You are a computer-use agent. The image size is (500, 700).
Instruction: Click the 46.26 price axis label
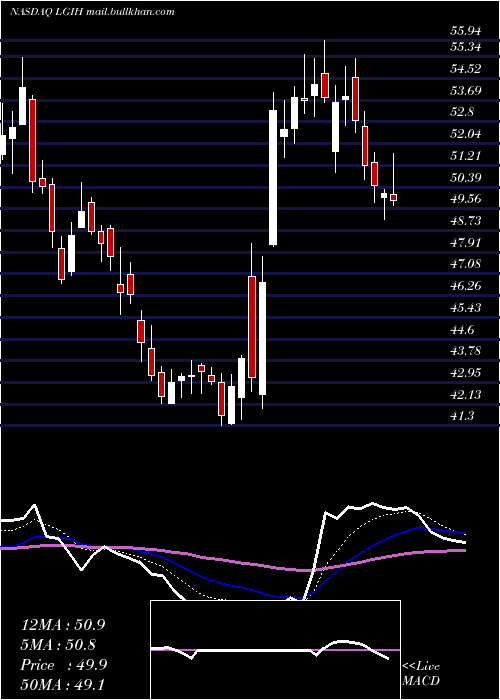[x=466, y=286]
